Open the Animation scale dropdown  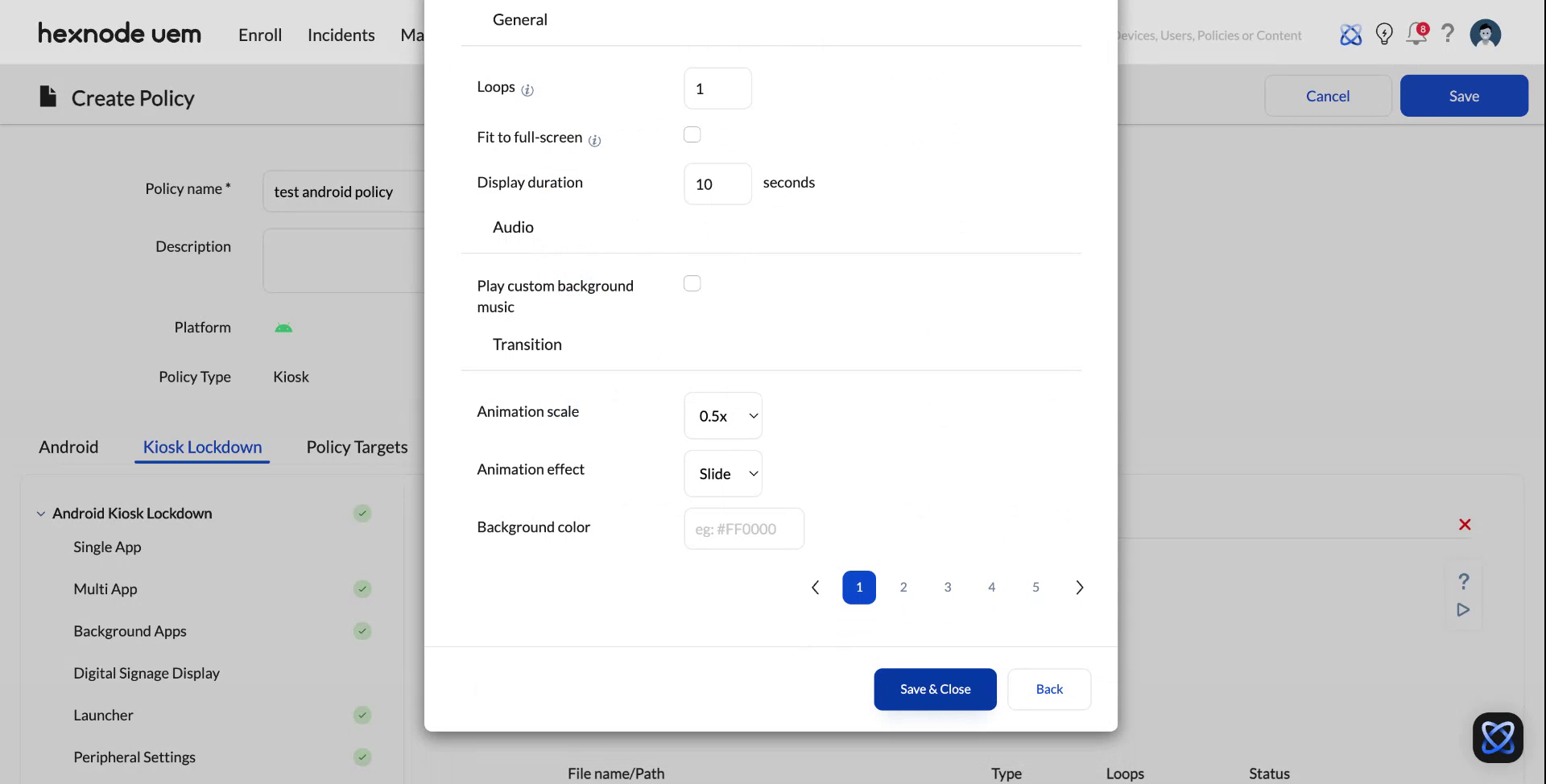point(722,415)
